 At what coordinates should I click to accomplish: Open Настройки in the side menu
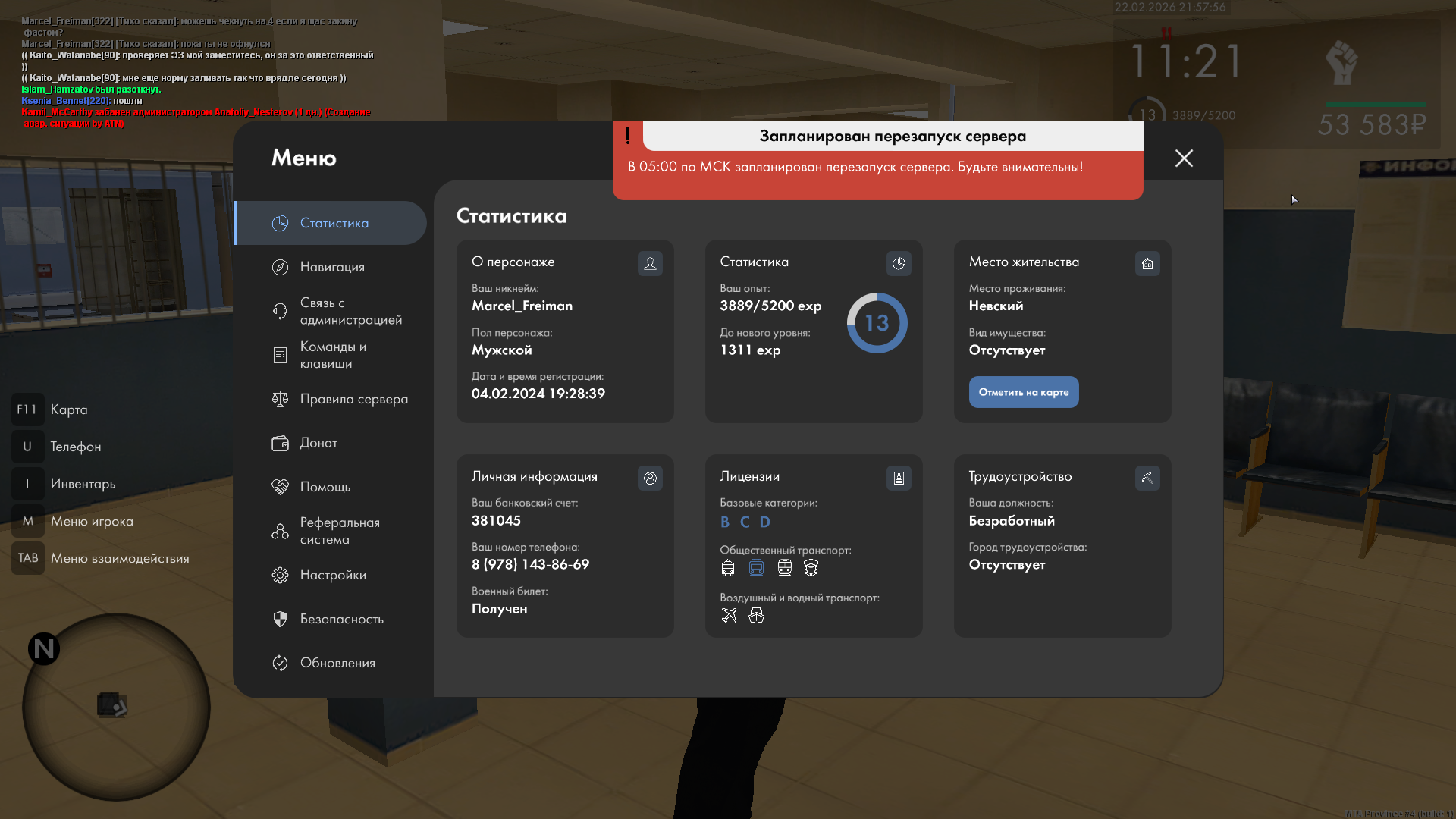pyautogui.click(x=333, y=575)
